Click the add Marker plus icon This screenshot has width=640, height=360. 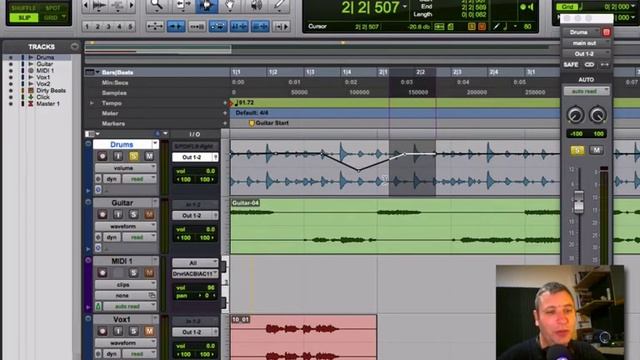click(x=225, y=123)
